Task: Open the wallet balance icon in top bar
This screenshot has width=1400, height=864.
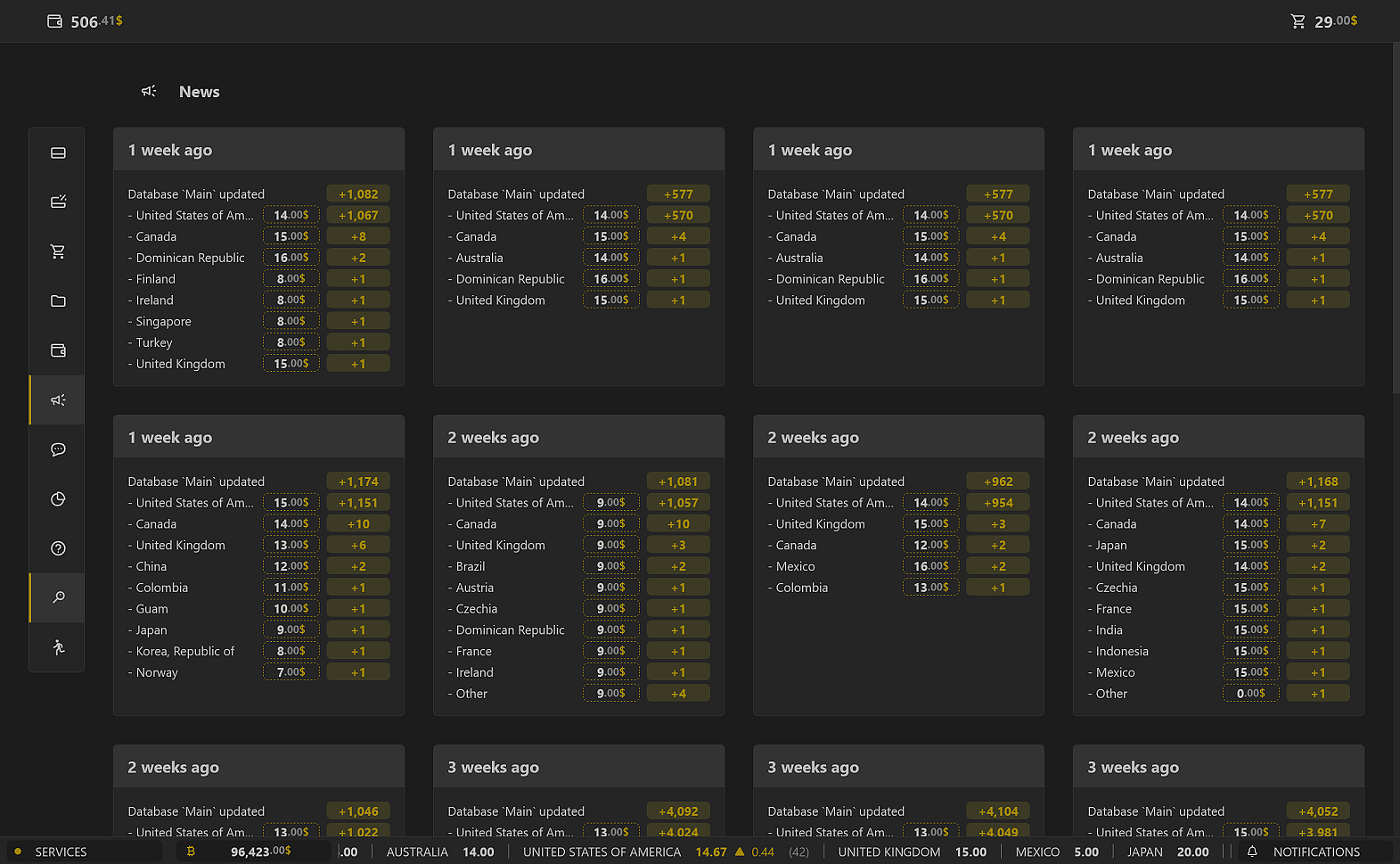Action: click(55, 21)
